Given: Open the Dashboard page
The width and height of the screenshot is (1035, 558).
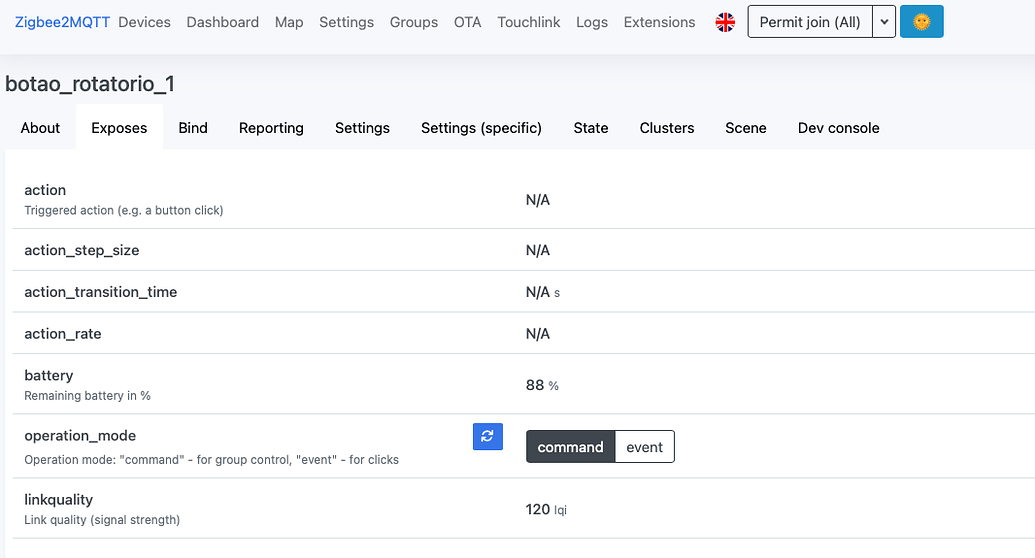Looking at the screenshot, I should pos(223,22).
